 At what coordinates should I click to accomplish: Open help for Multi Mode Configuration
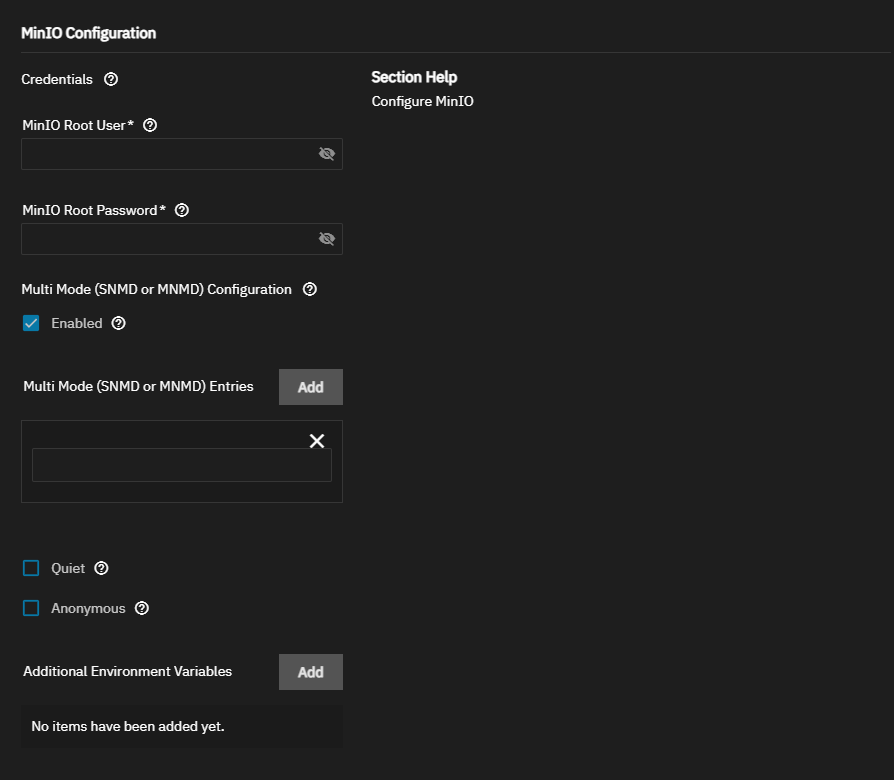[x=310, y=289]
